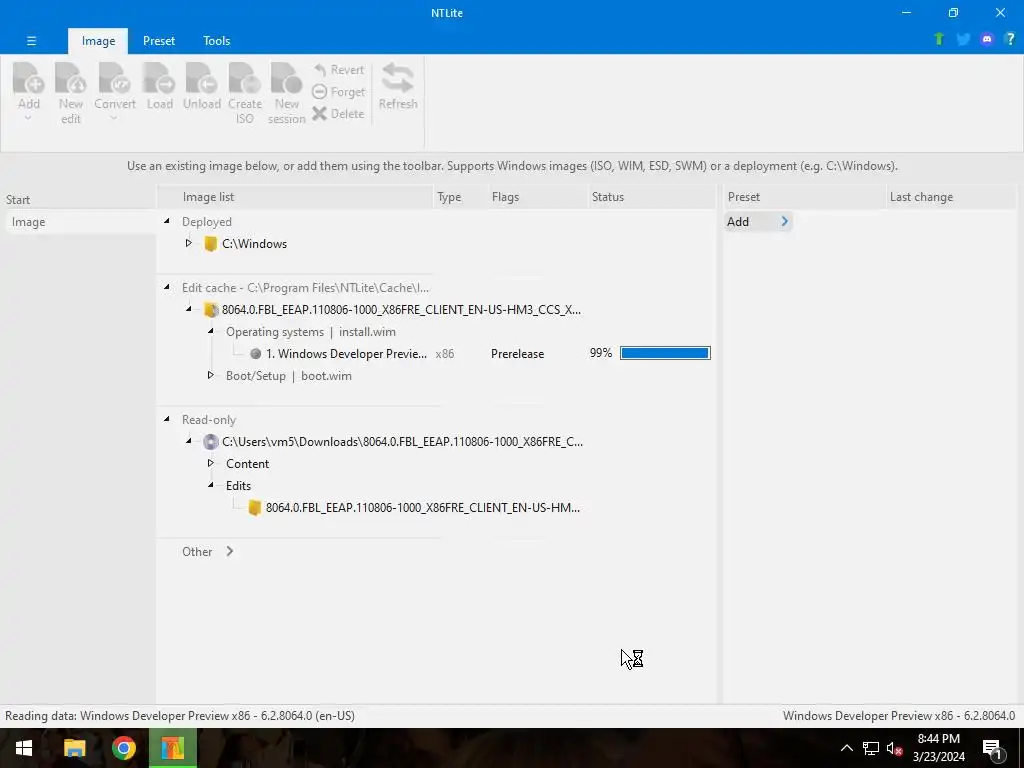Click the NTLite taskbar icon

172,748
